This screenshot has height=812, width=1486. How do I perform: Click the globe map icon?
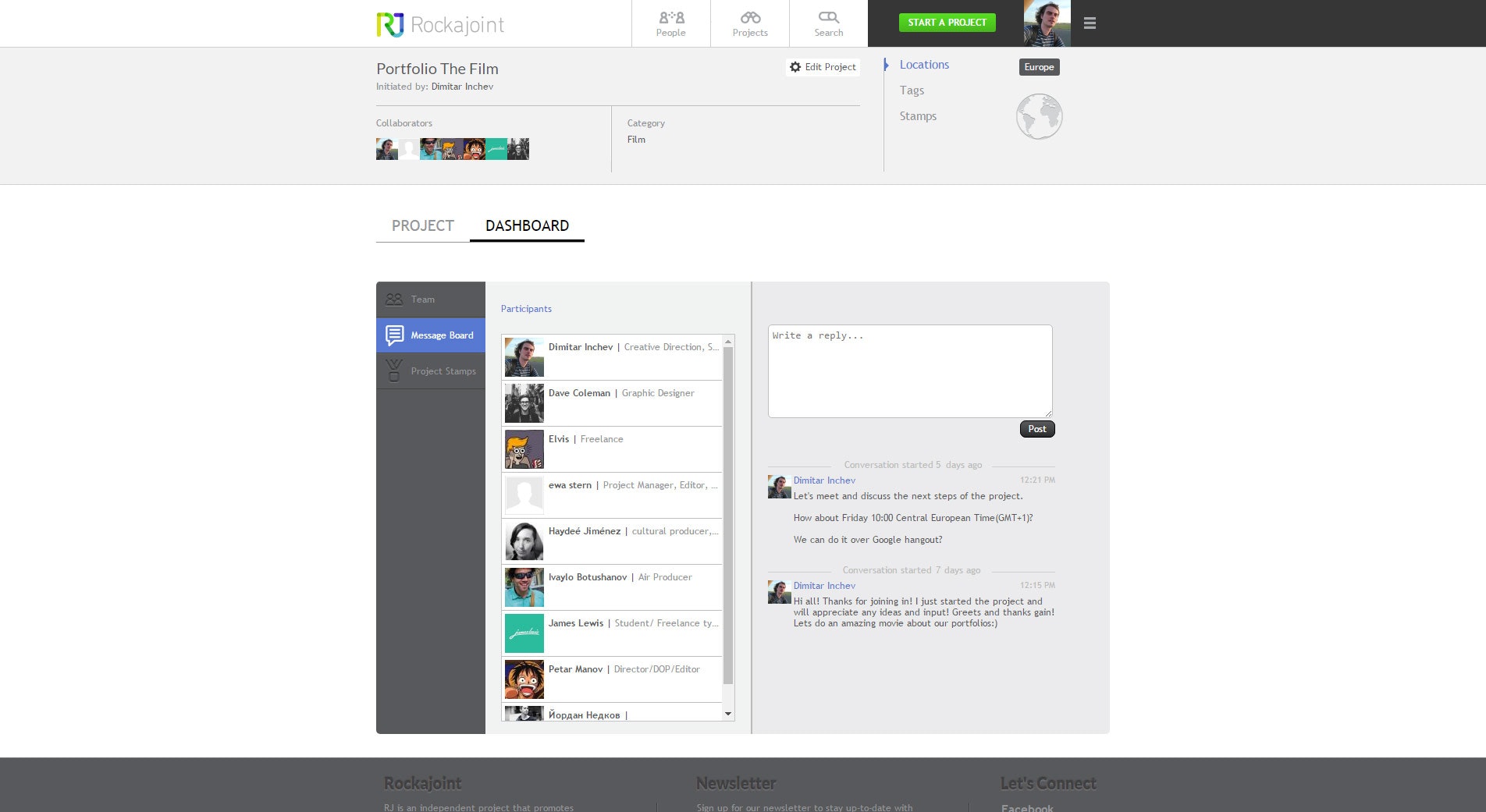(x=1039, y=116)
